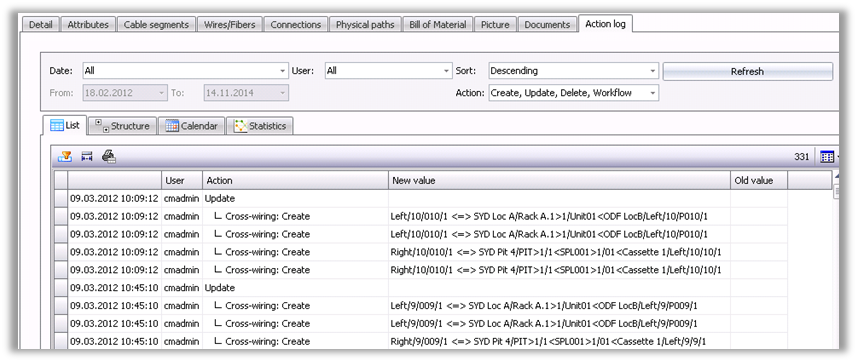Screen dimensions: 857x362
Task: Click row selector of the 10:09:12 Update row
Action: click(x=61, y=199)
